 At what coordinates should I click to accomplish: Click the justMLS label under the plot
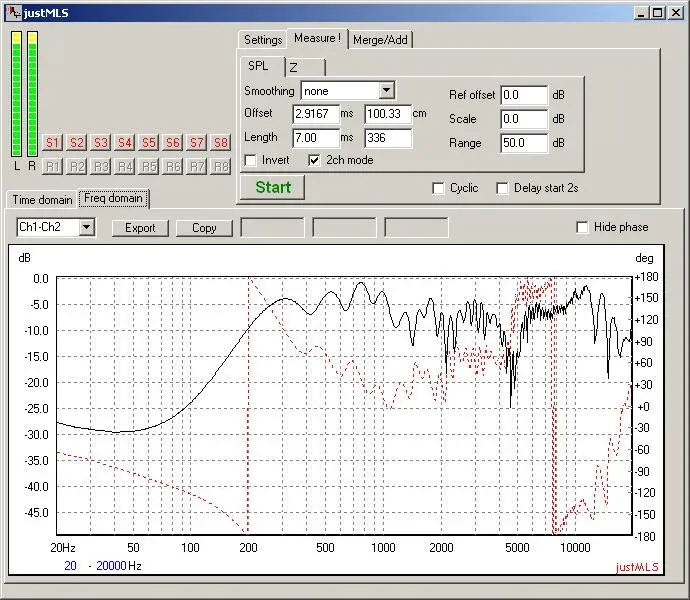pos(637,567)
